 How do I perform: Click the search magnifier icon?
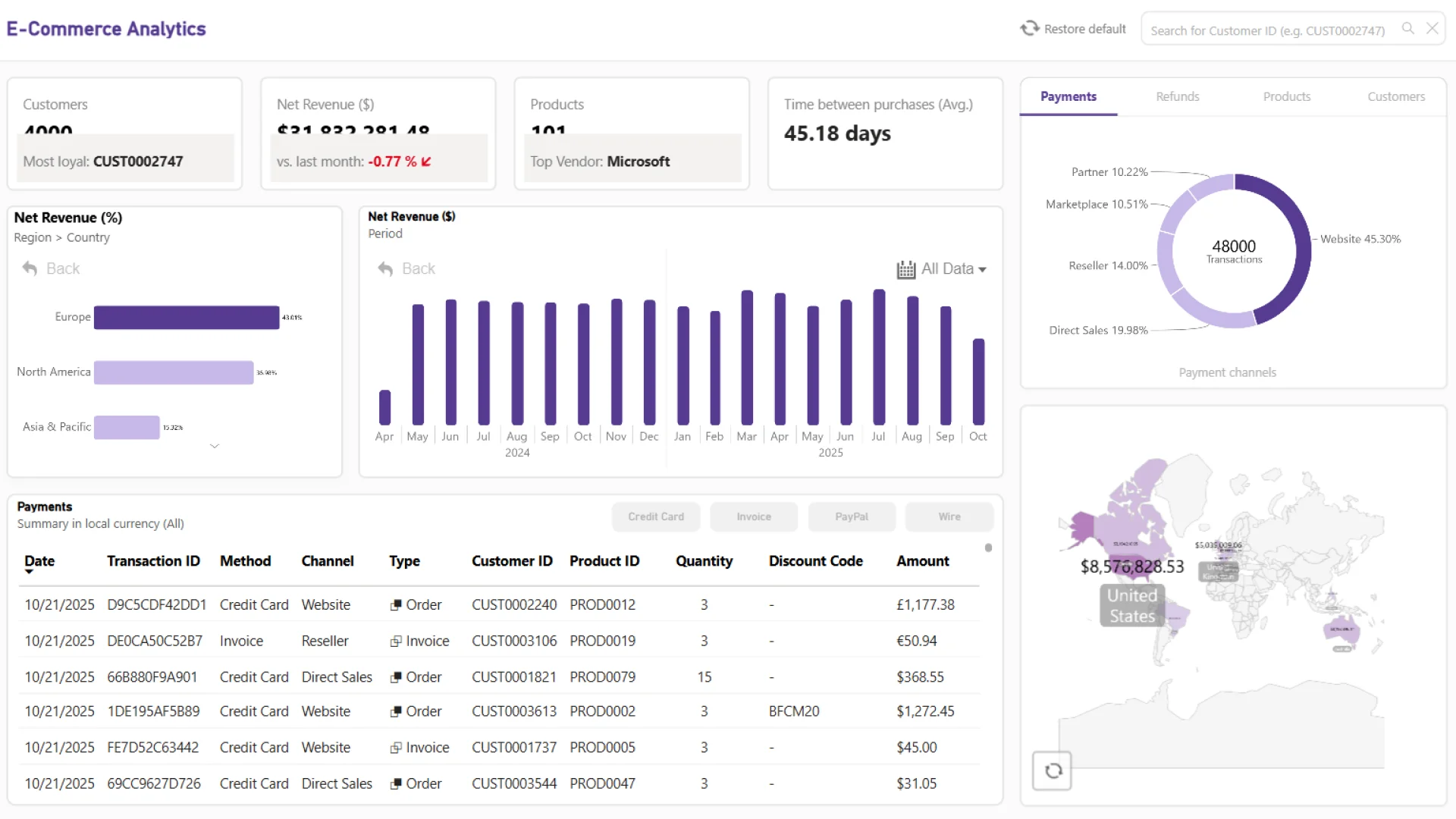click(1408, 29)
